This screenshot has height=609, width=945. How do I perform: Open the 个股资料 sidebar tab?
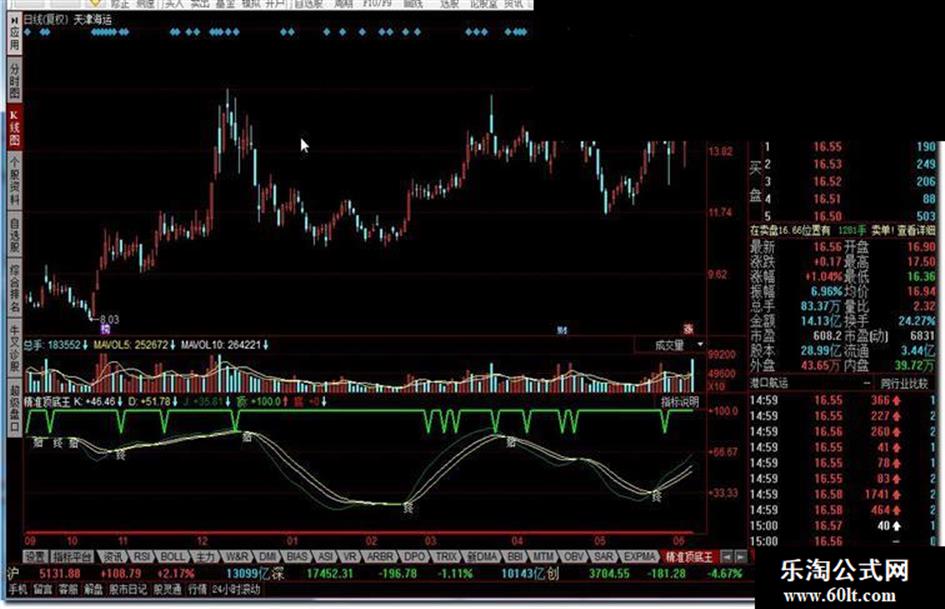14,181
